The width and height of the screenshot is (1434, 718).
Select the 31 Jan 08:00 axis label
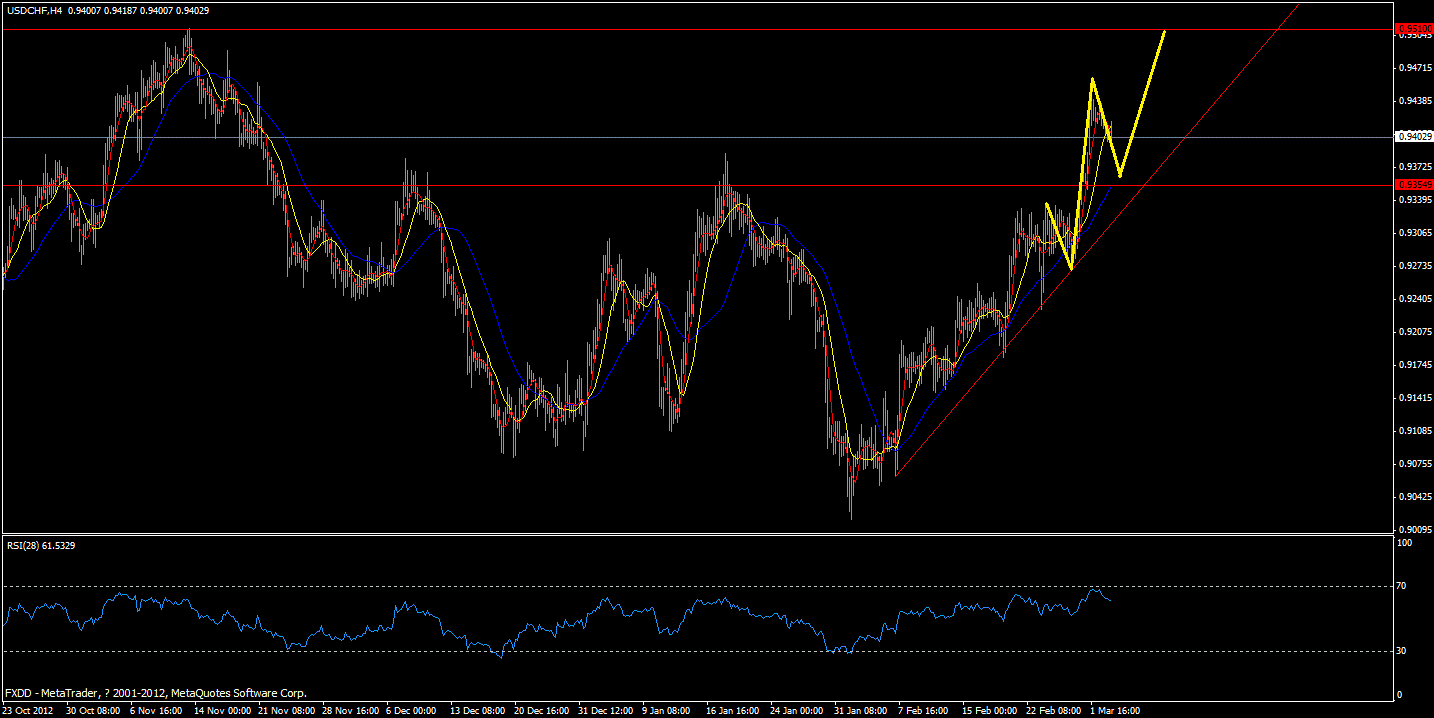859,709
